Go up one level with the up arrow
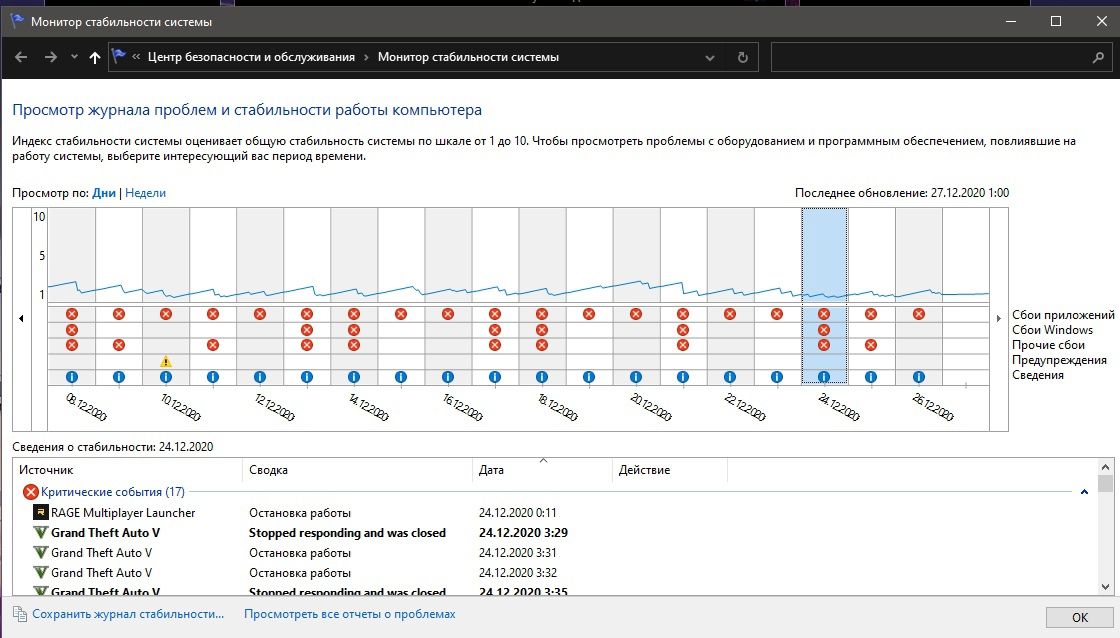The width and height of the screenshot is (1120, 638). 94,57
